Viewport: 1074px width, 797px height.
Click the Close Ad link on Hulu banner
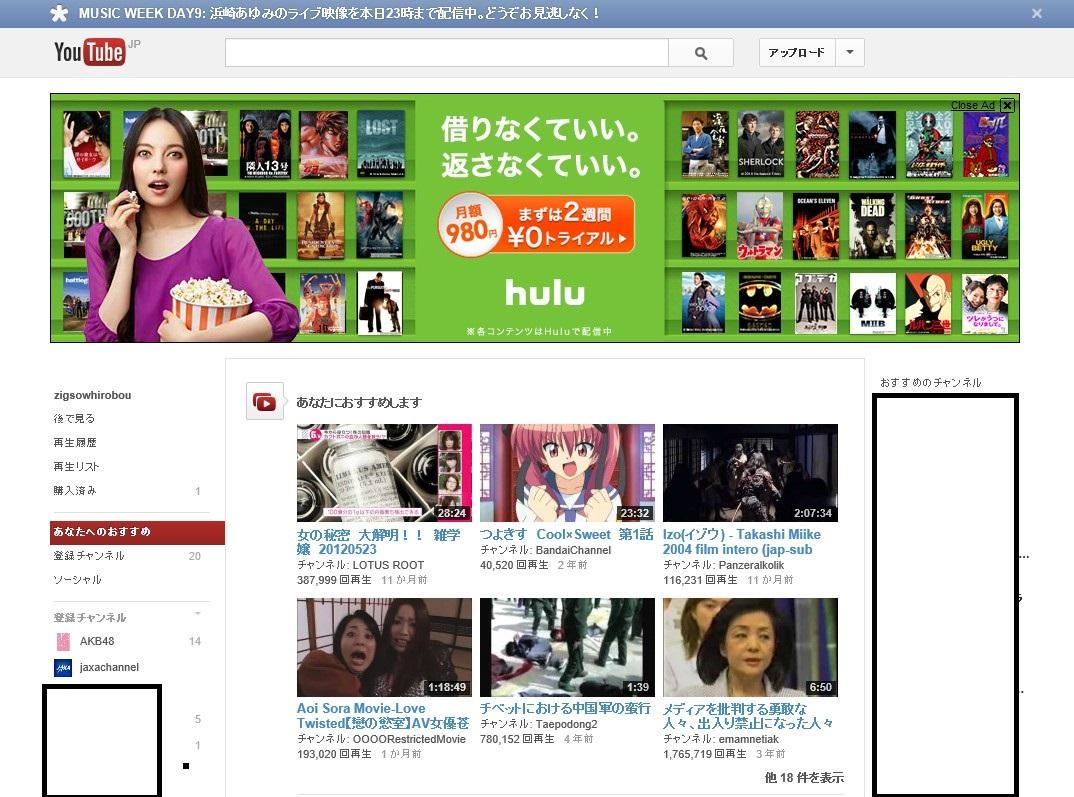[973, 105]
